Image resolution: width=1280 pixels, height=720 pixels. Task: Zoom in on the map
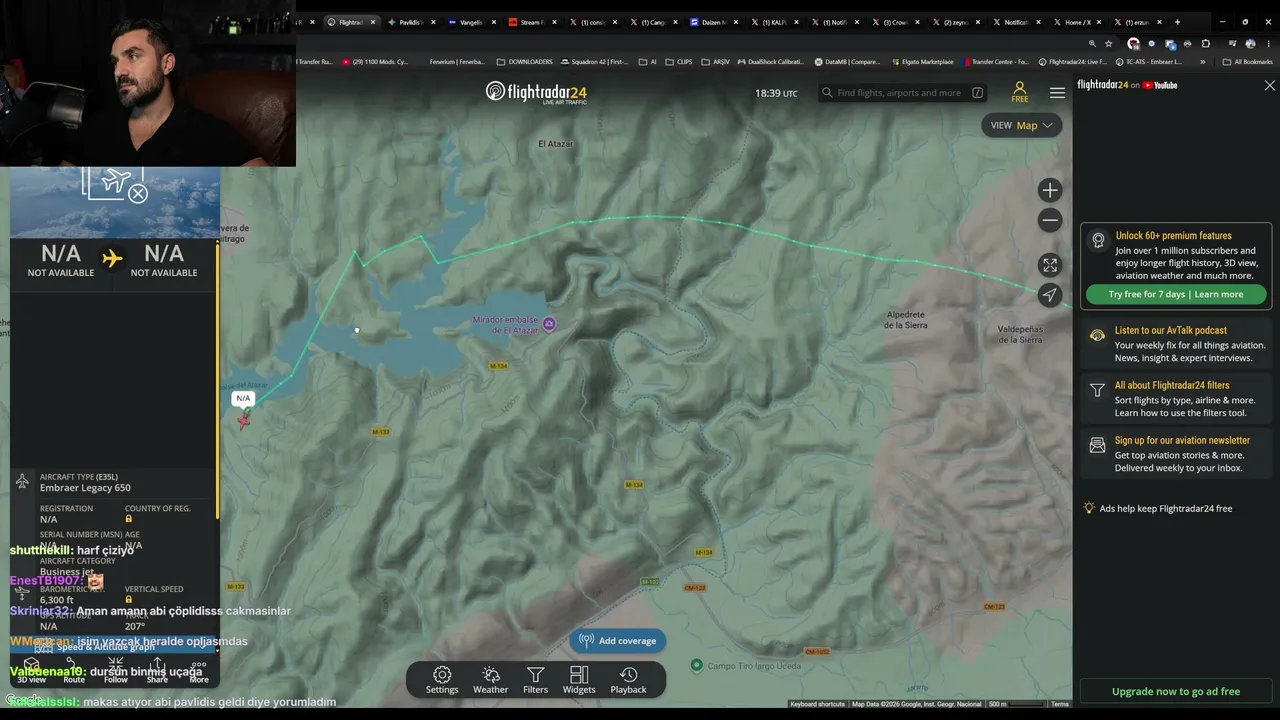[x=1049, y=190]
